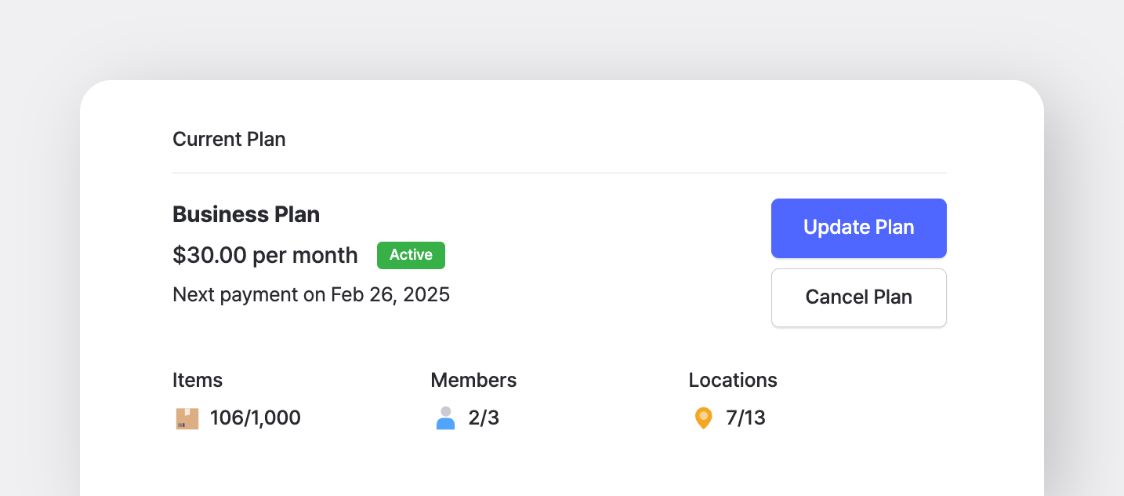Viewport: 1124px width, 496px height.
Task: Click the cardboard box Items icon
Action: coord(187,418)
